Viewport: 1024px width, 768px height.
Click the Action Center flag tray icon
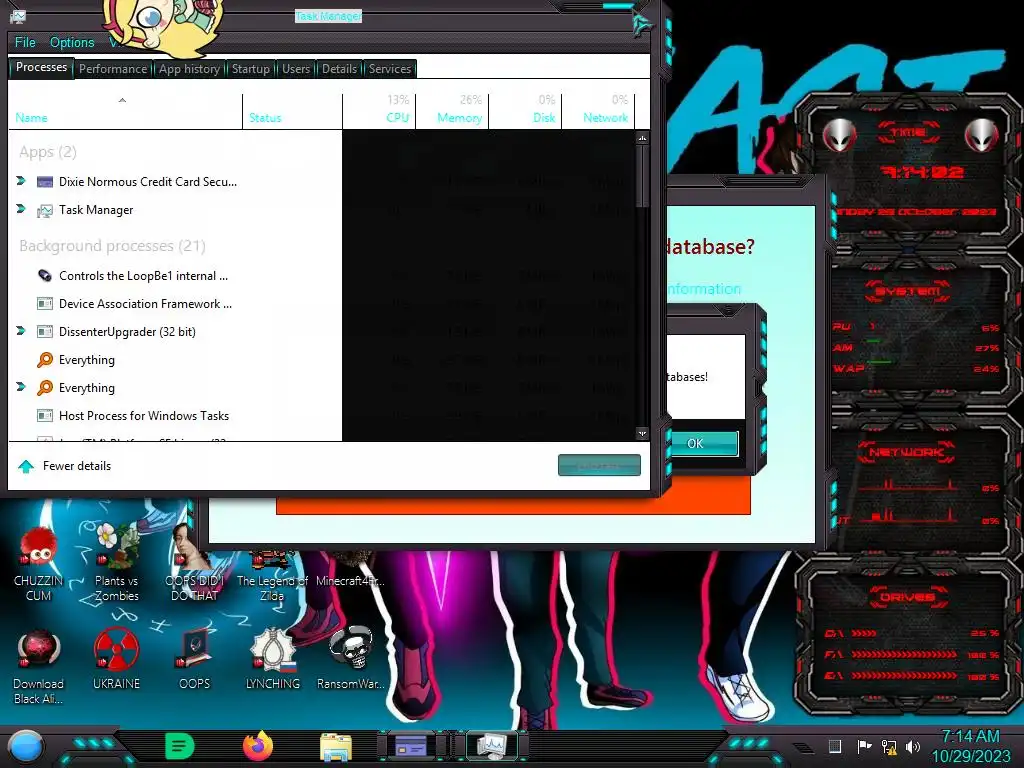(864, 746)
